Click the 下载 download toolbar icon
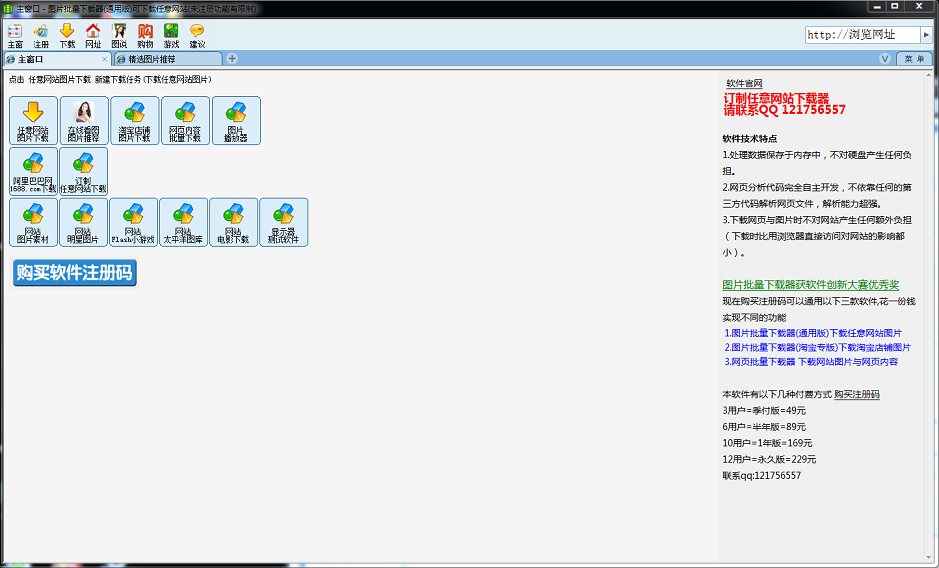This screenshot has width=939, height=568. [x=67, y=36]
